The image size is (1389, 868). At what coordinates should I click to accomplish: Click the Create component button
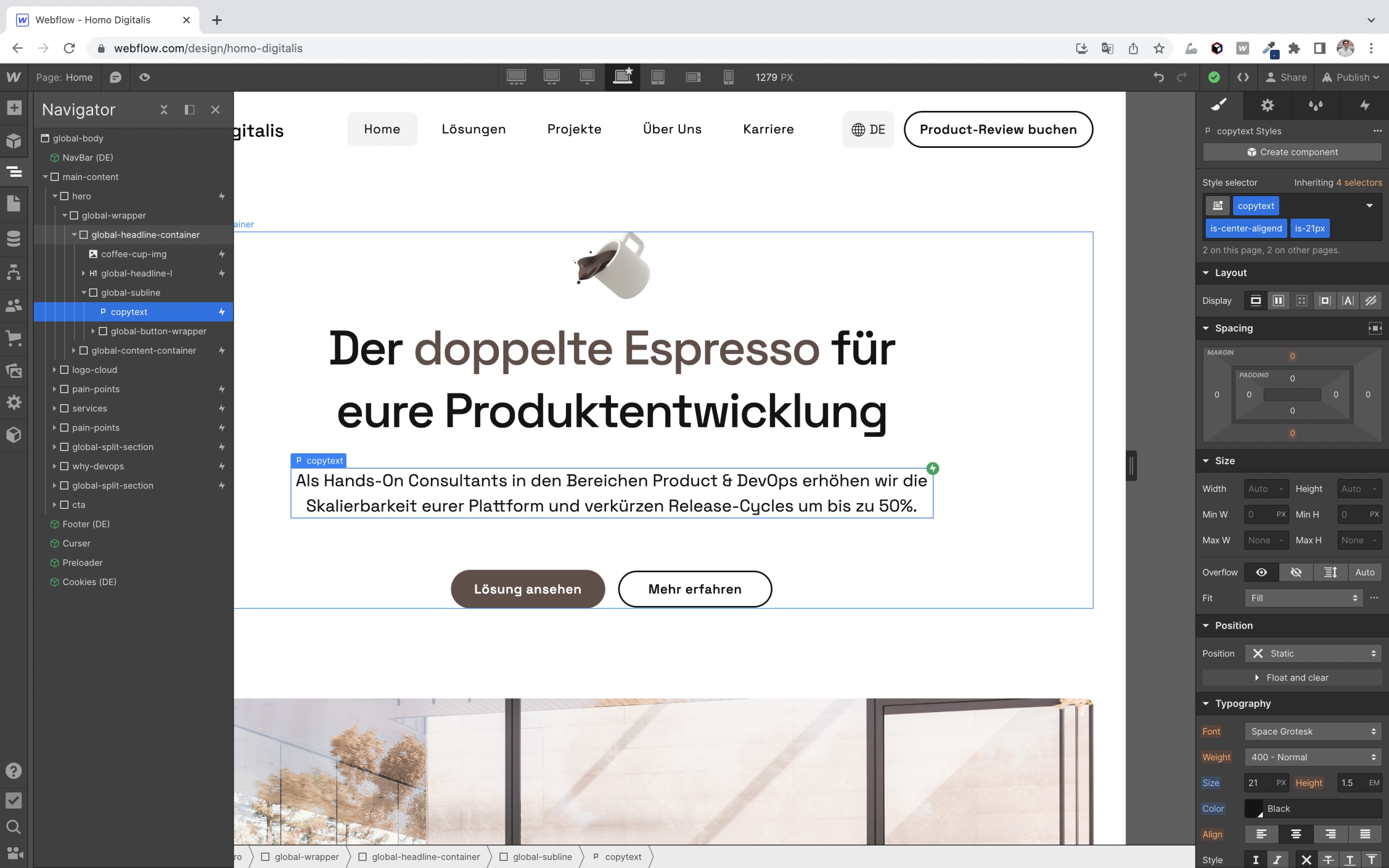tap(1291, 152)
